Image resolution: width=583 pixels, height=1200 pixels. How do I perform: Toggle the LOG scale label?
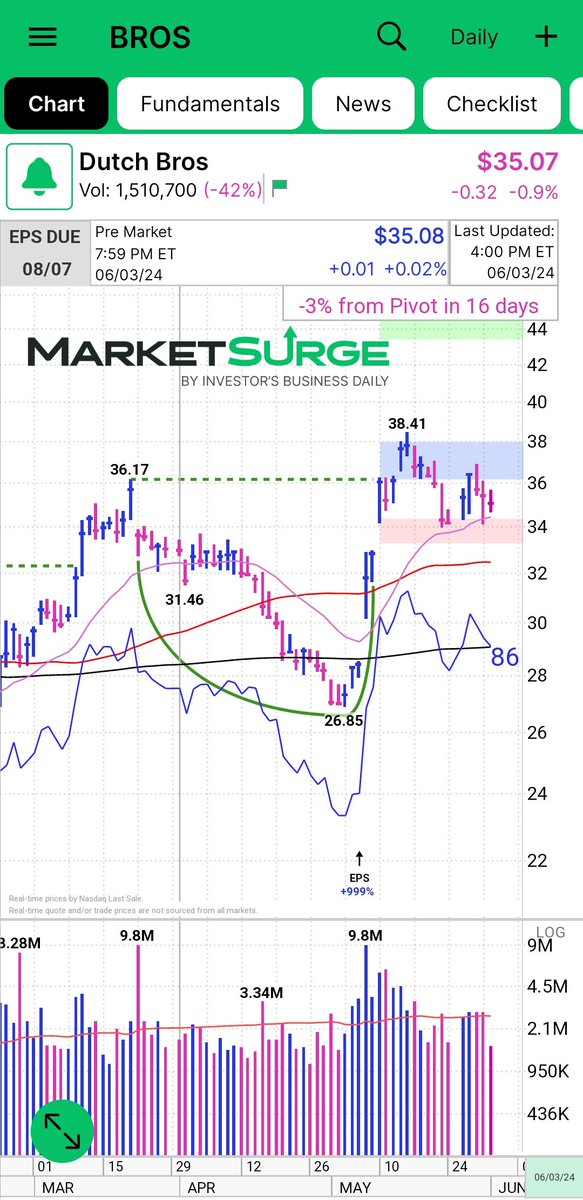tap(550, 931)
